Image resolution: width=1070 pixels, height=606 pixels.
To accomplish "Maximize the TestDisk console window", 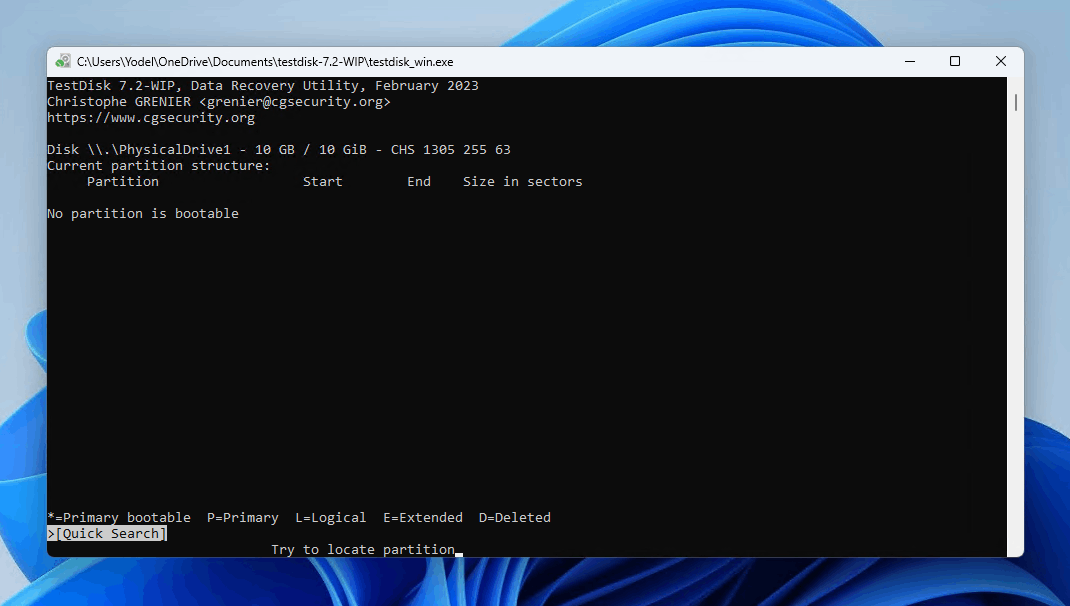I will [x=955, y=61].
